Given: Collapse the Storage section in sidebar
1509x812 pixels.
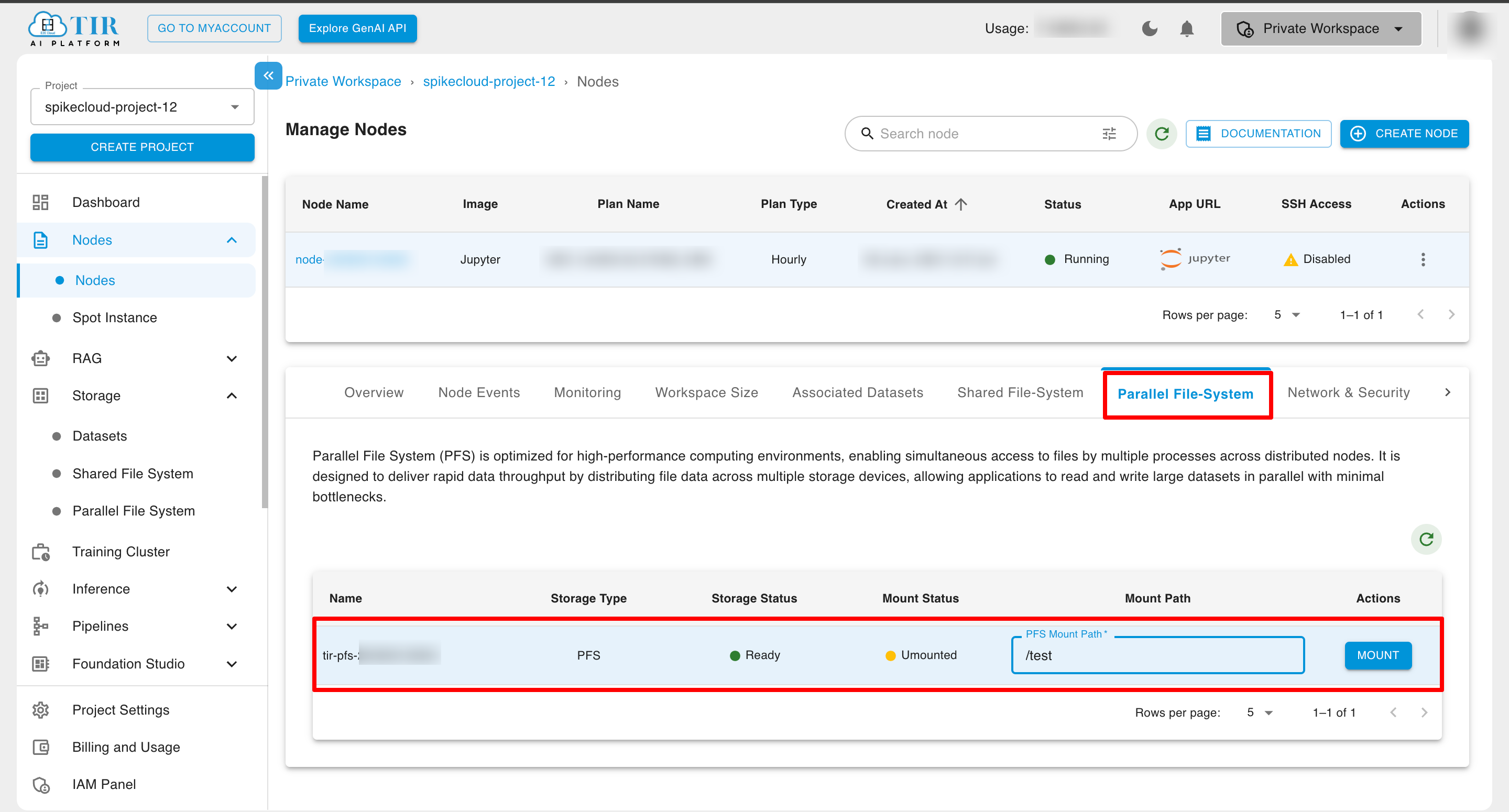Looking at the screenshot, I should tap(232, 396).
